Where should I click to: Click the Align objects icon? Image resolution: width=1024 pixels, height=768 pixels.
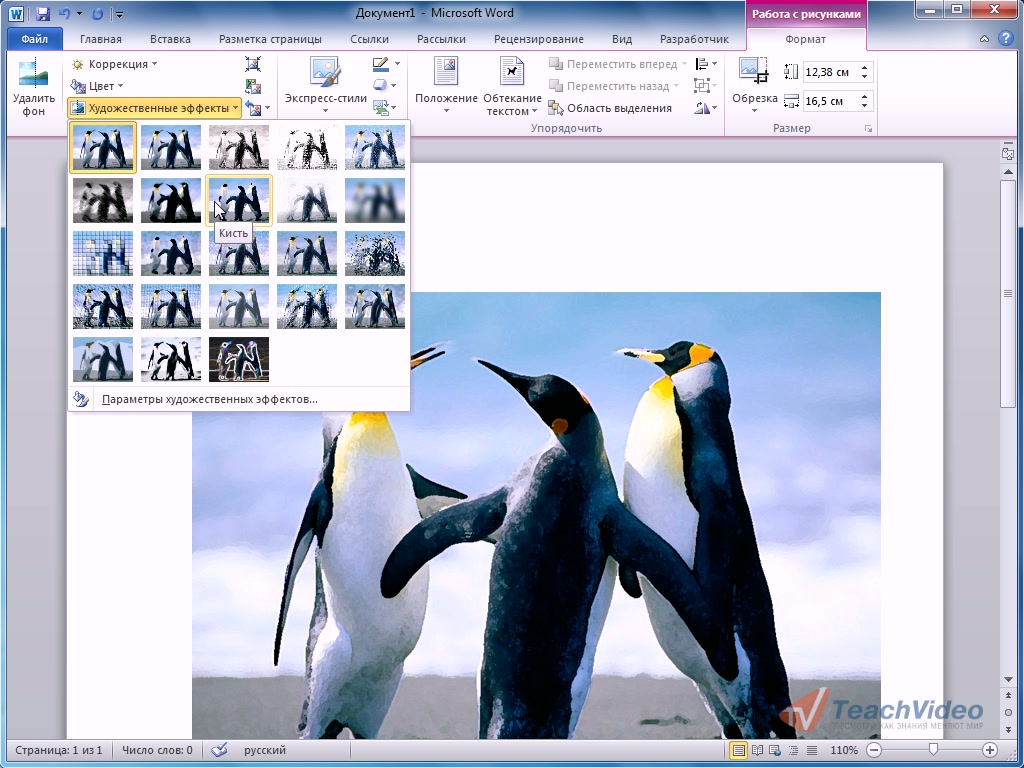pyautogui.click(x=702, y=64)
